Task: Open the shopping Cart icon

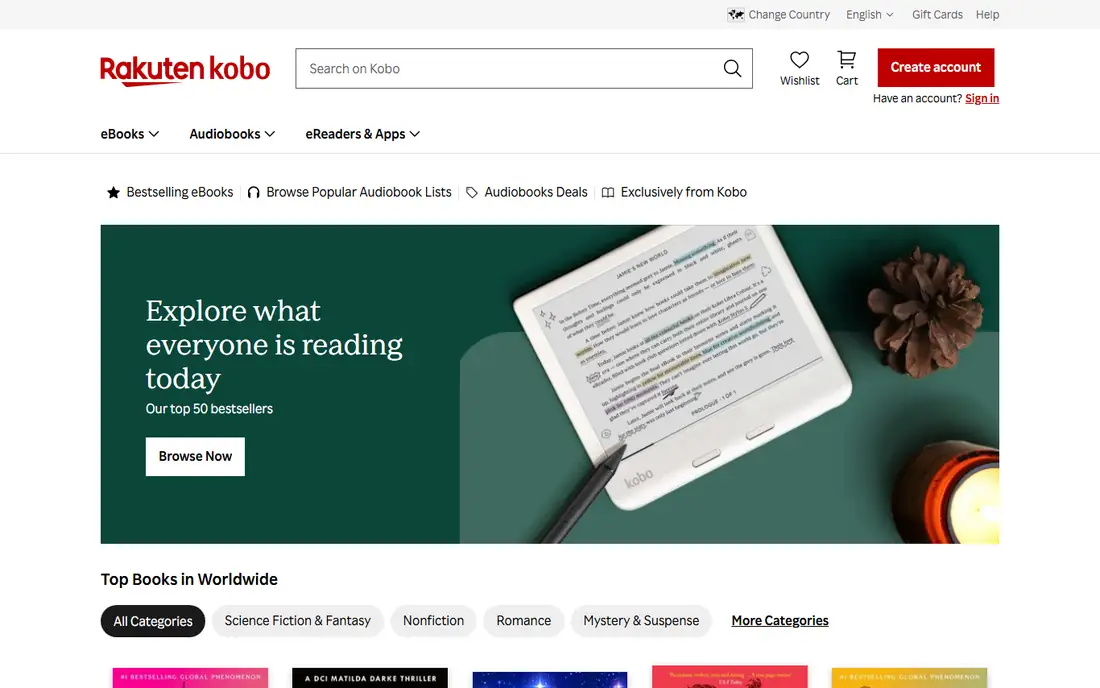Action: coord(847,60)
